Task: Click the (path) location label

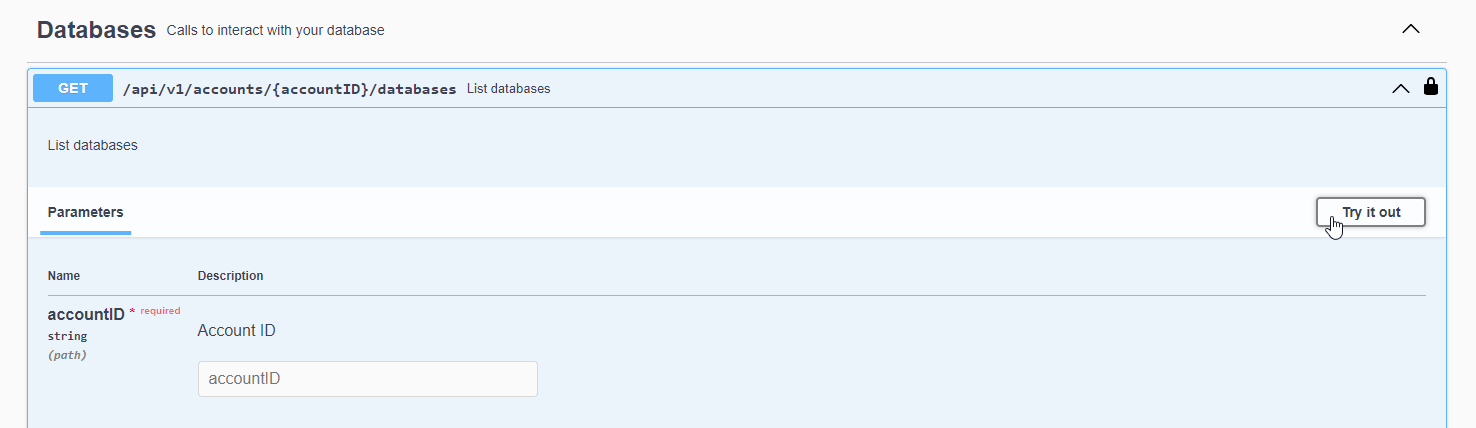Action: click(67, 354)
